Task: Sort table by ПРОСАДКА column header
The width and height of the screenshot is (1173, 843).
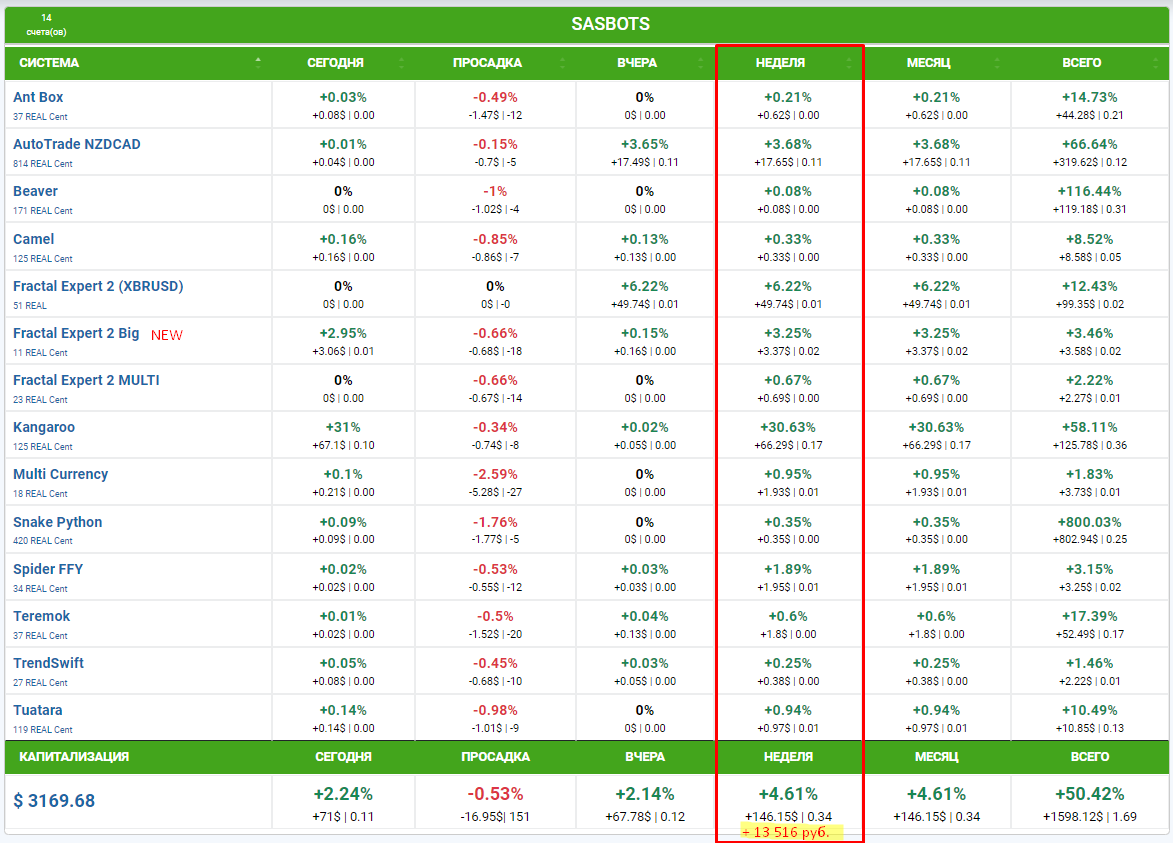Action: tap(487, 63)
